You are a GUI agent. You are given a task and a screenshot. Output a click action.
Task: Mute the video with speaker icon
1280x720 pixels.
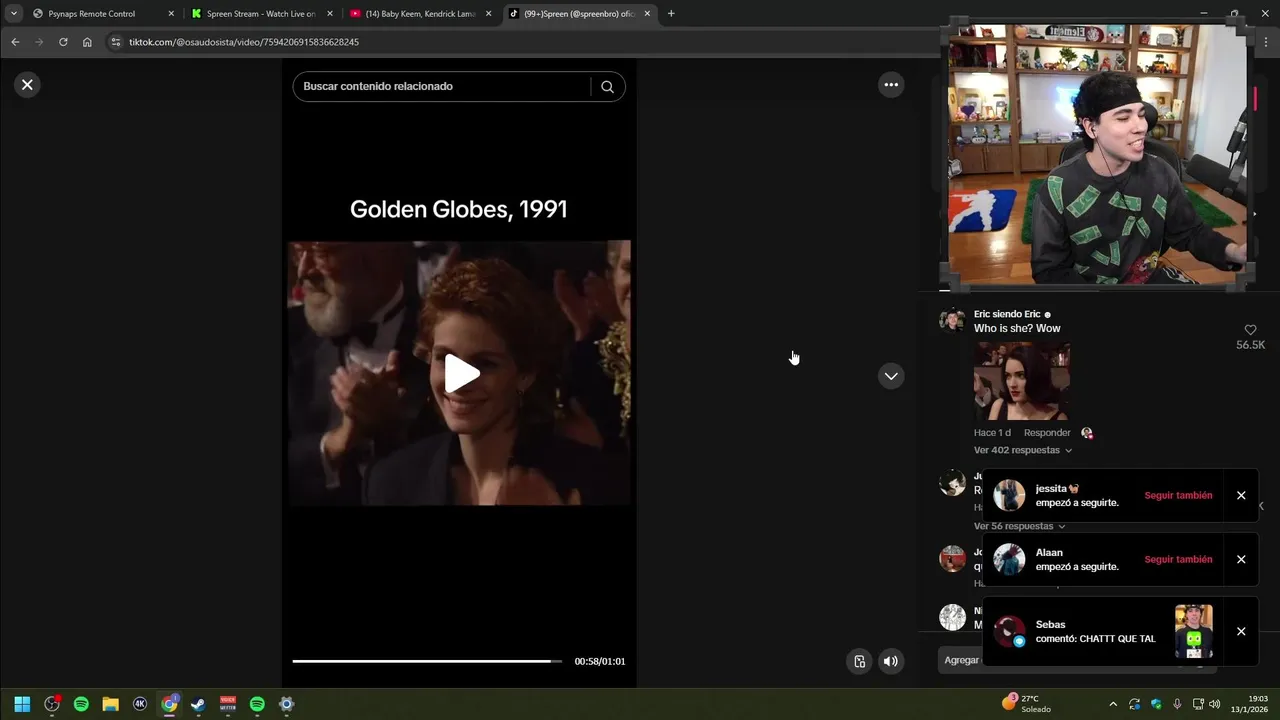point(890,661)
